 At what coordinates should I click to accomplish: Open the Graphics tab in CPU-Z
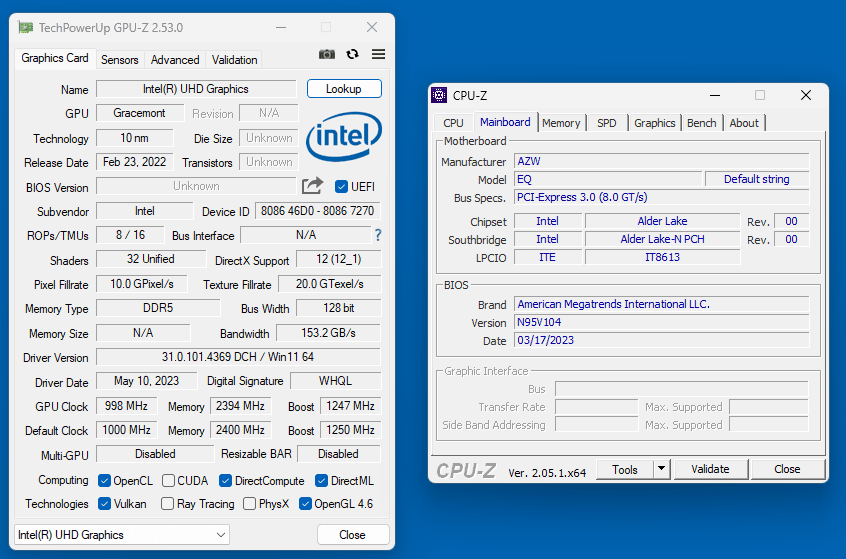[654, 123]
